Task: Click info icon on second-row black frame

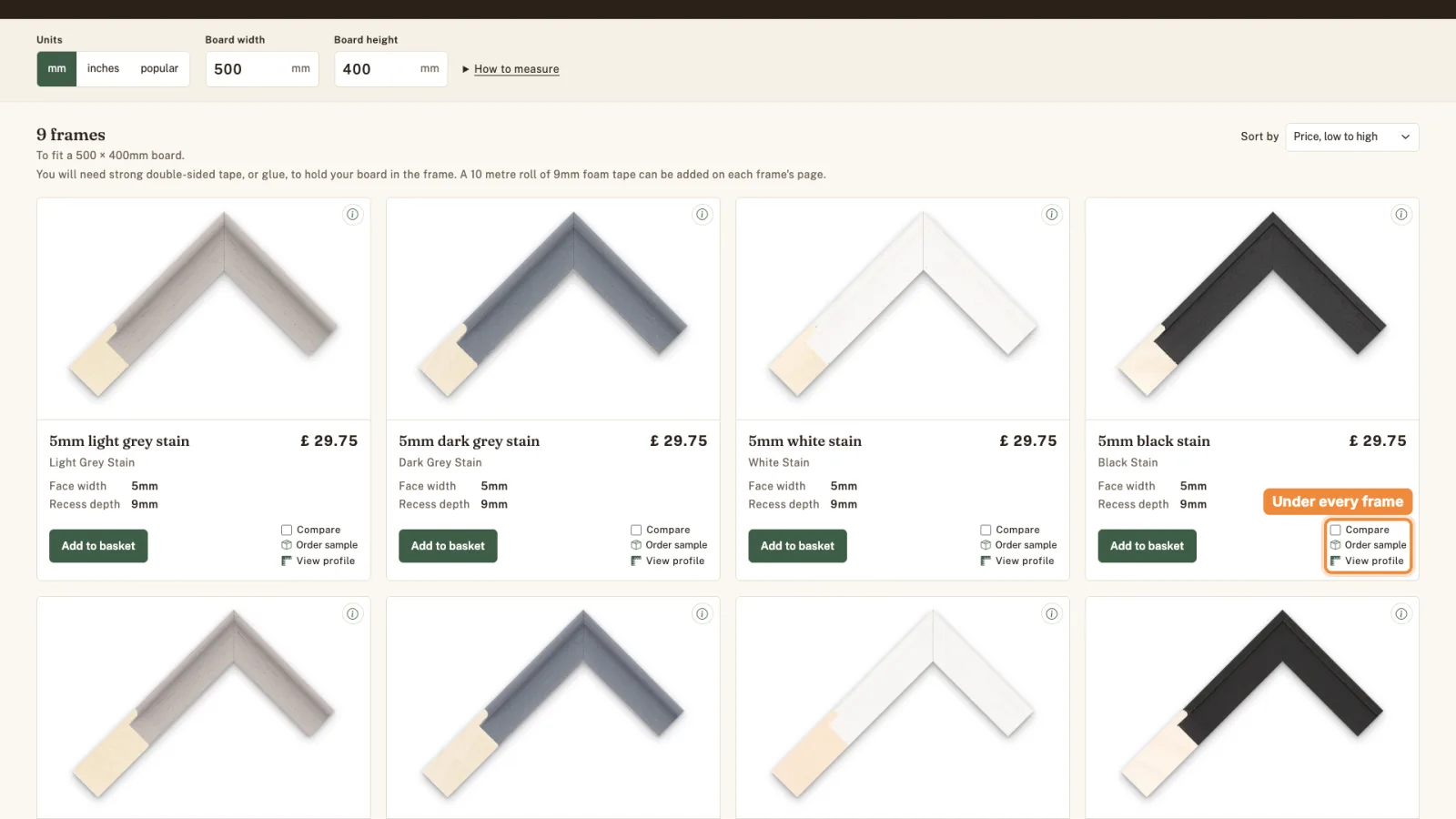Action: click(x=1400, y=614)
